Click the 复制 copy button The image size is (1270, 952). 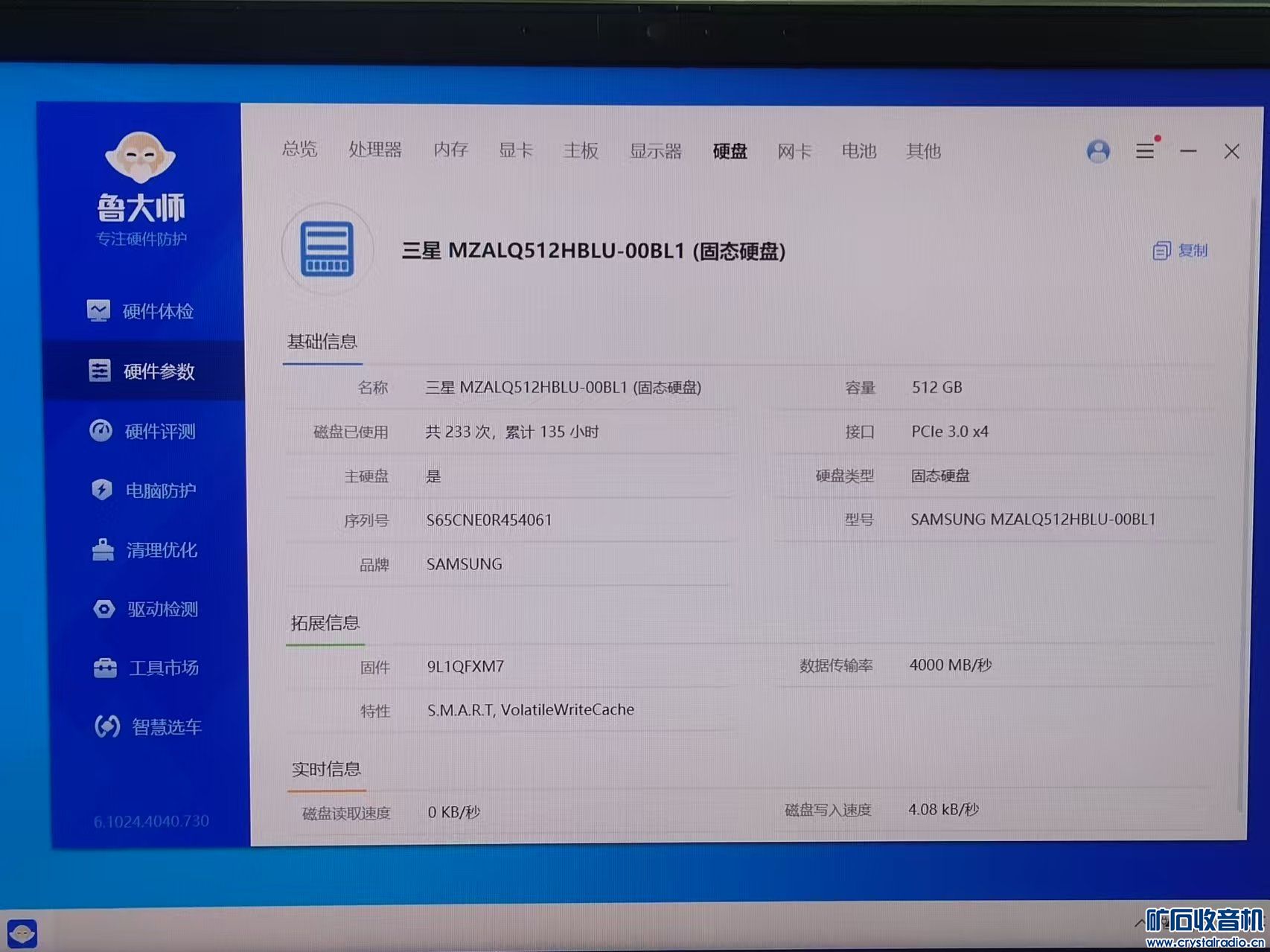[x=1180, y=251]
